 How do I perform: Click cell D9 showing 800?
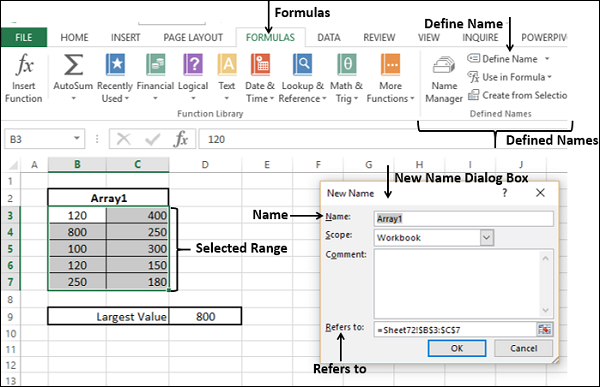(205, 317)
